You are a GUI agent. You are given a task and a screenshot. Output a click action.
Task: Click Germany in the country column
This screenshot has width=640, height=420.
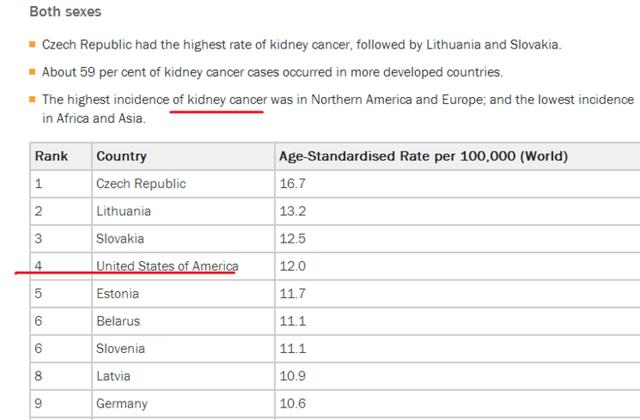122,403
